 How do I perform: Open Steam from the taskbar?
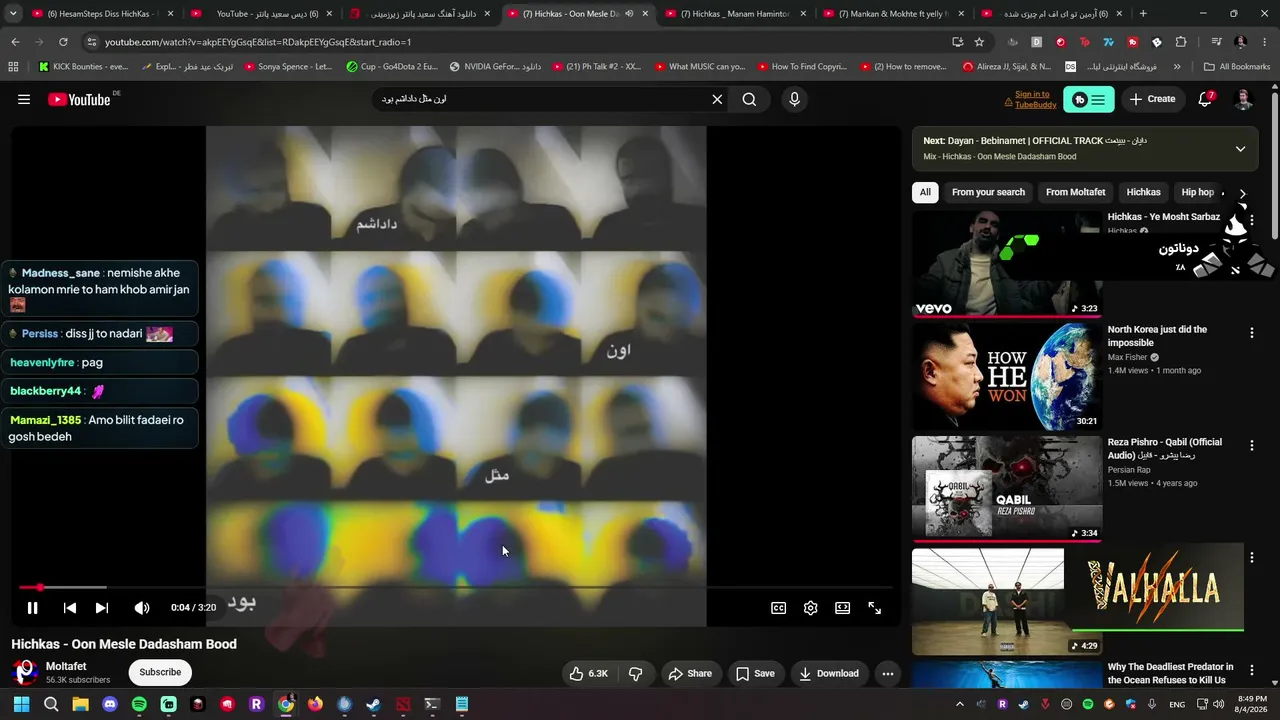tap(374, 704)
